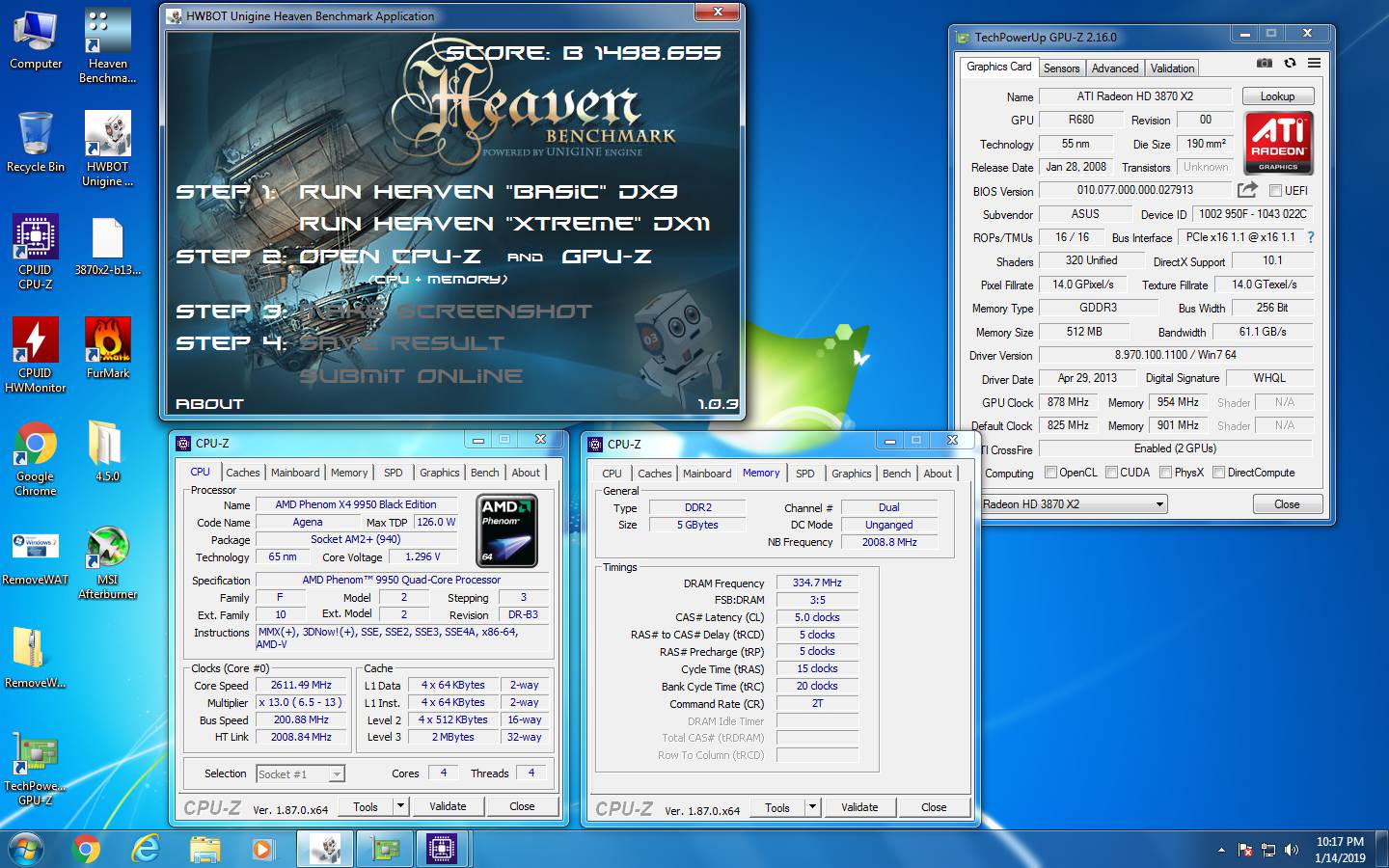Click the taskbar clock showing 10:17 PM
Screen dimensions: 1389x868
(1340, 842)
